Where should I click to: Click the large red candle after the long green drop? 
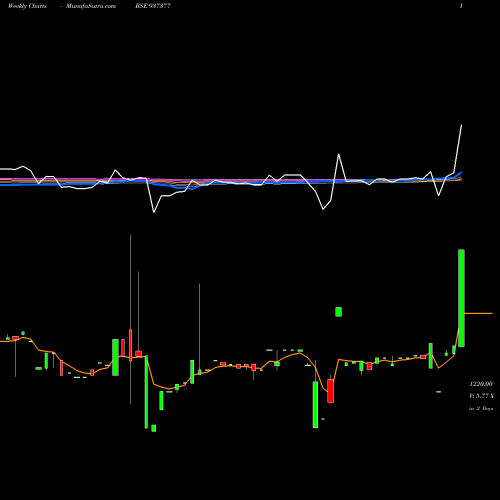(x=330, y=391)
